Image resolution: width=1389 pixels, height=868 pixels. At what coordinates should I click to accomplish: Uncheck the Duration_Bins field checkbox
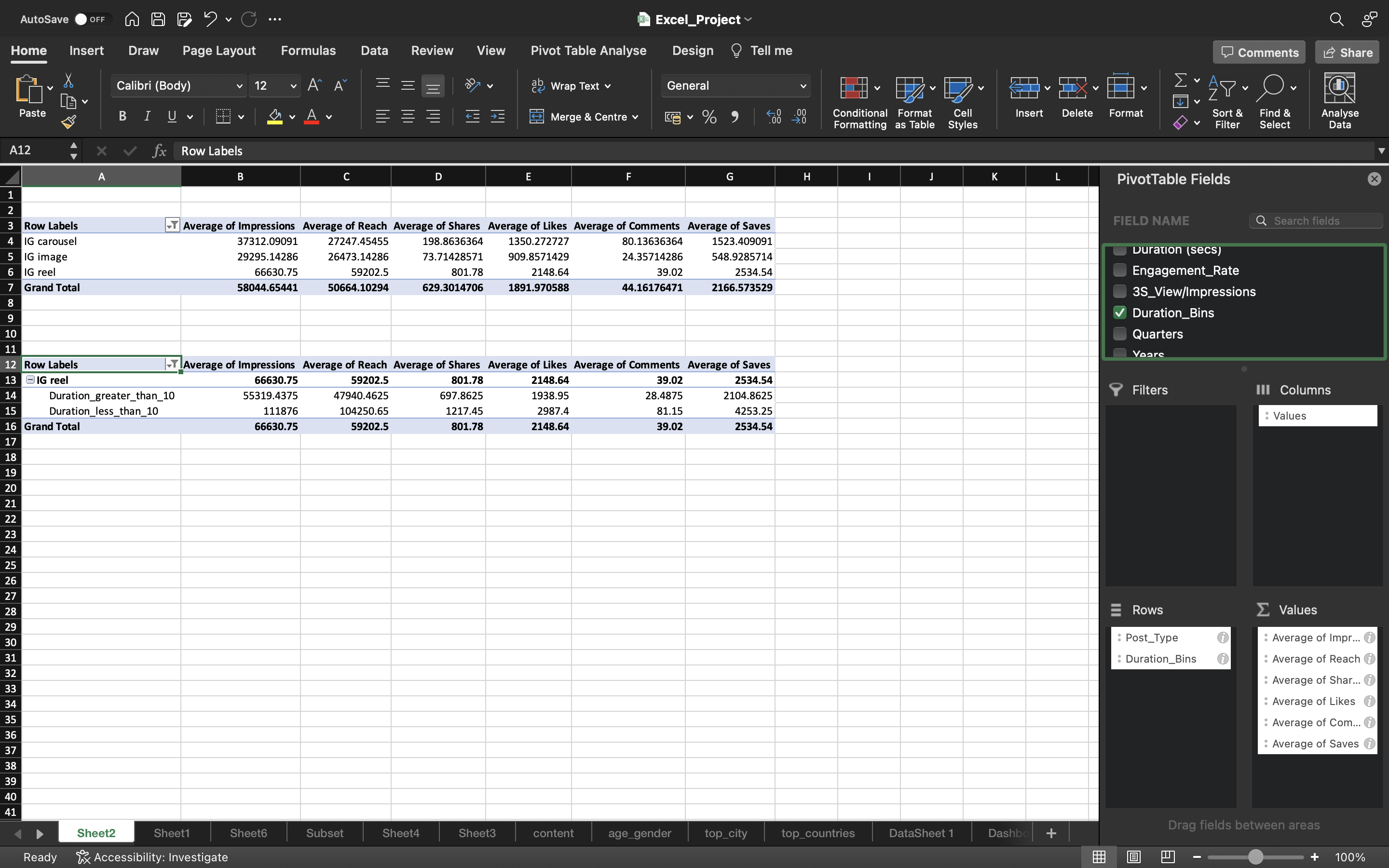(x=1119, y=313)
